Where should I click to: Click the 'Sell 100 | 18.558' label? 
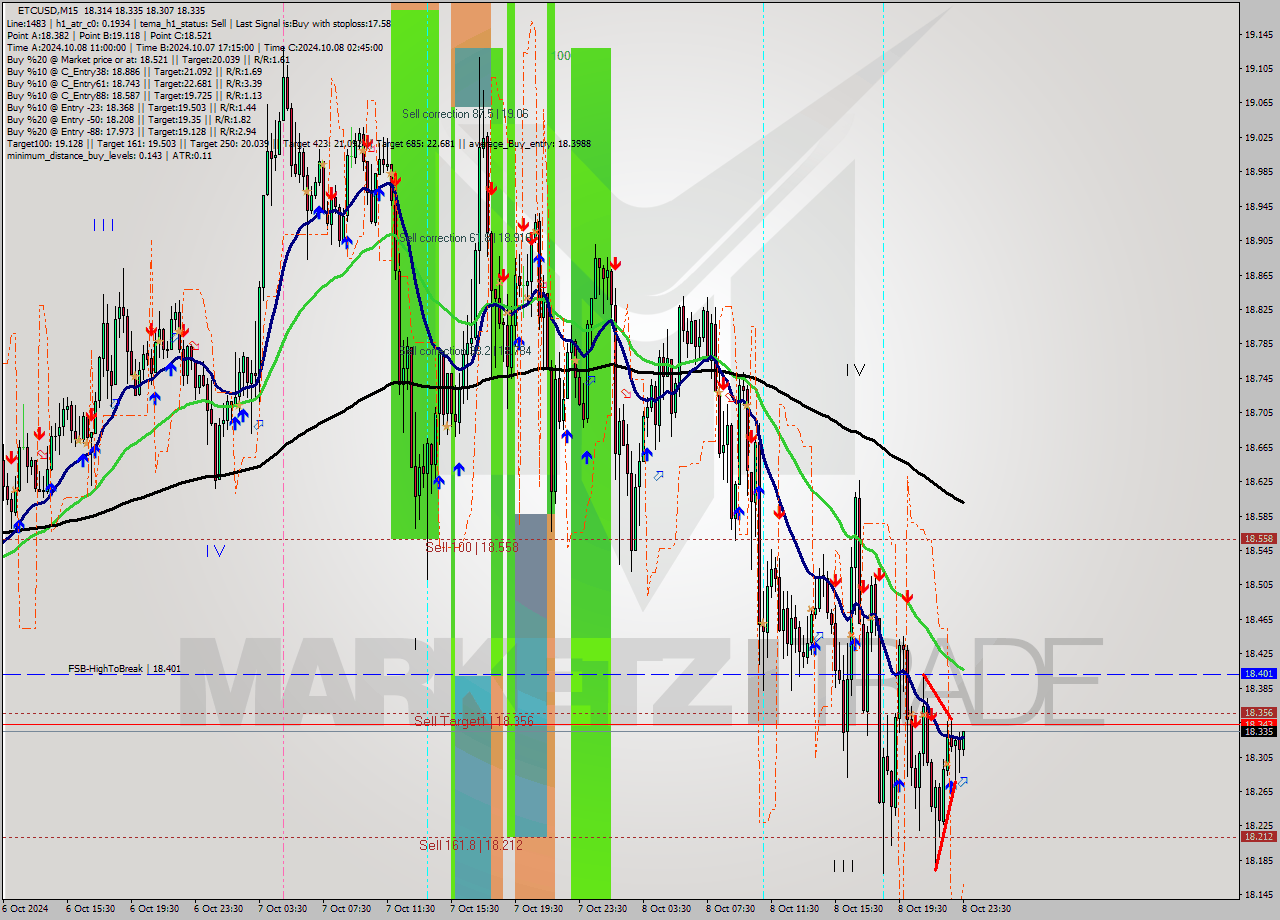coord(472,547)
